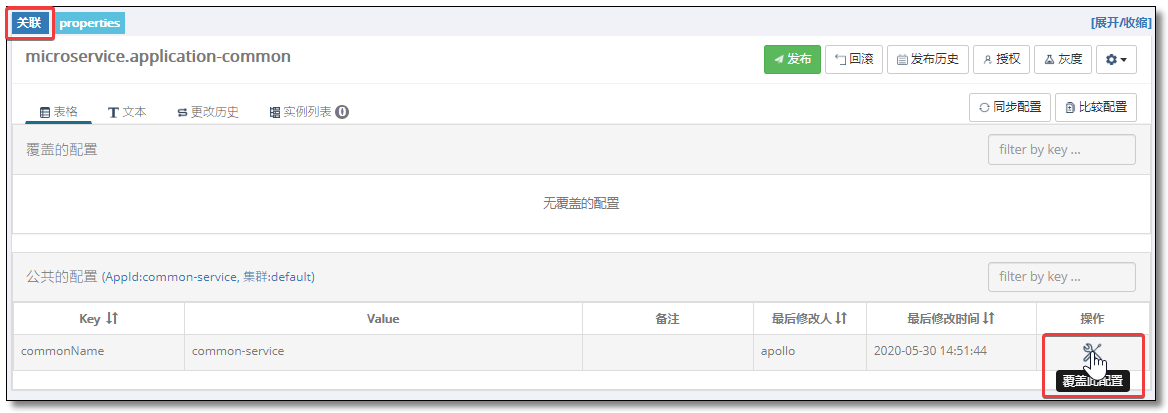Image resolution: width=1168 pixels, height=413 pixels.
Task: Sort by 最后修改时间 column arrows
Action: pos(988,318)
